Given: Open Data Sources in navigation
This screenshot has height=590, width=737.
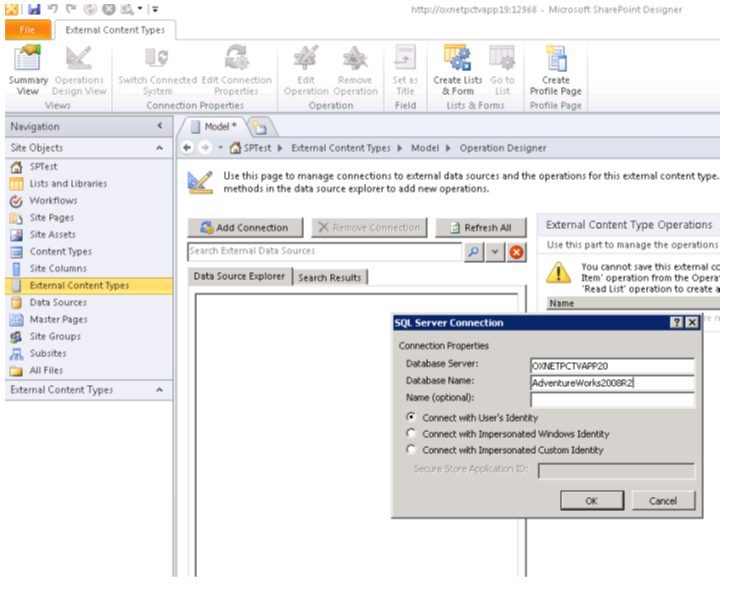Looking at the screenshot, I should pyautogui.click(x=58, y=302).
